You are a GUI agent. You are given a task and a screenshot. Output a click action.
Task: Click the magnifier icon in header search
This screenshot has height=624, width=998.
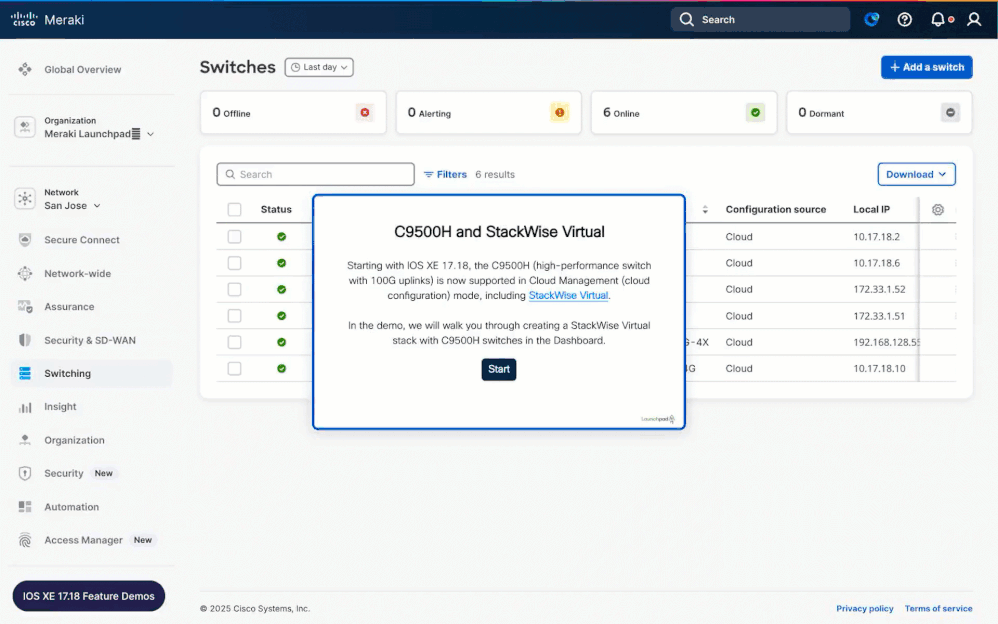[x=686, y=20]
